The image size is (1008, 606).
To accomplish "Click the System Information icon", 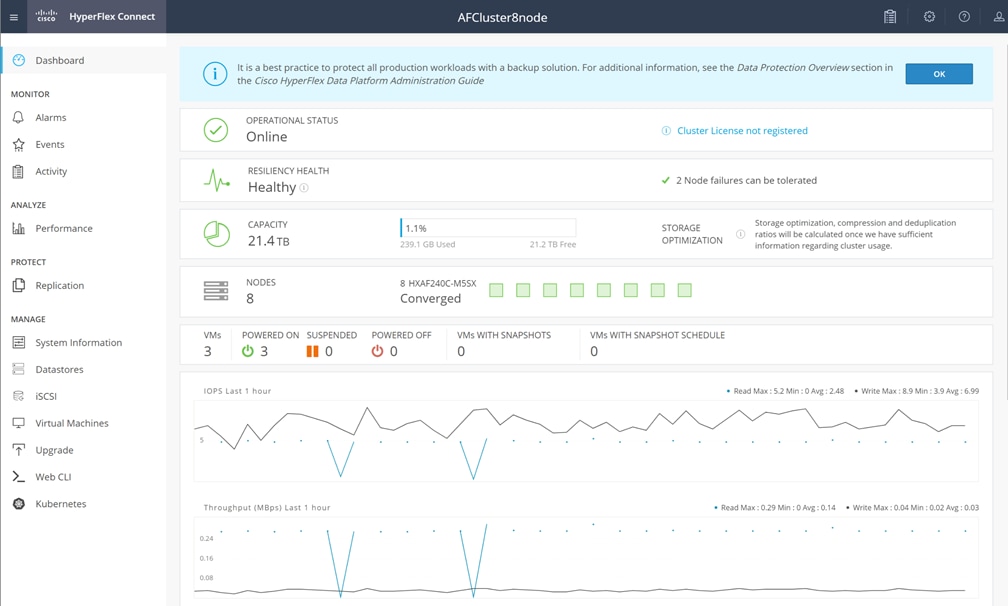I will point(19,343).
